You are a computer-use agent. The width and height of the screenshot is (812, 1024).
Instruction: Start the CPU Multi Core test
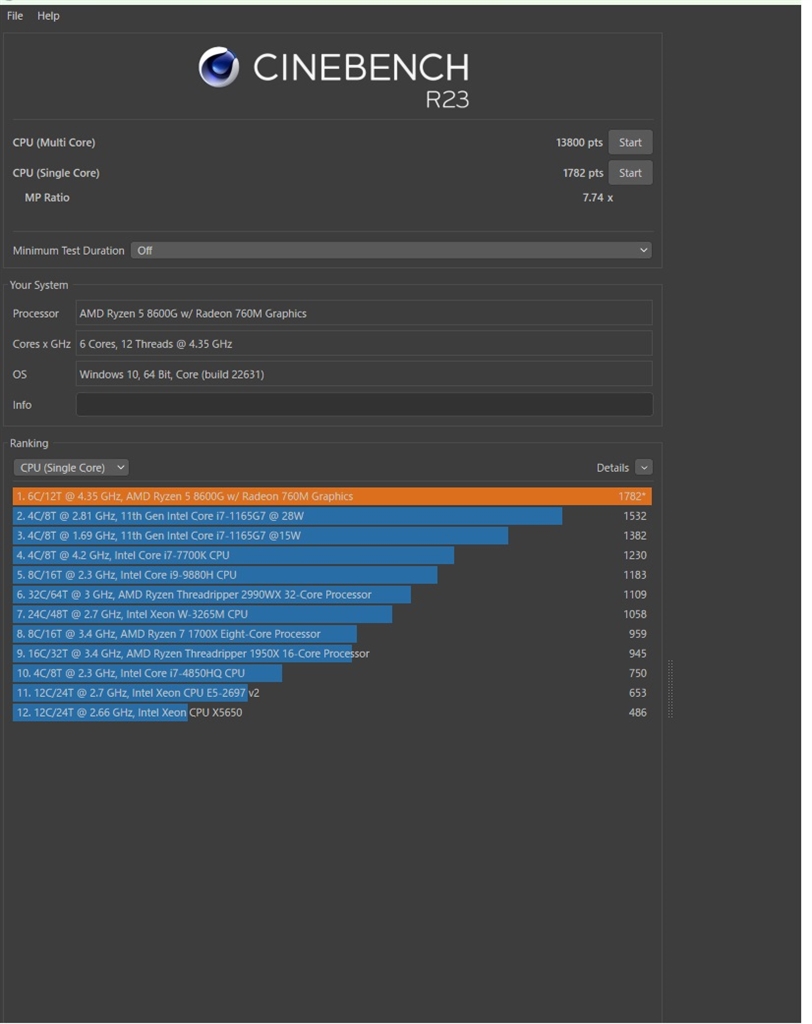coord(630,143)
